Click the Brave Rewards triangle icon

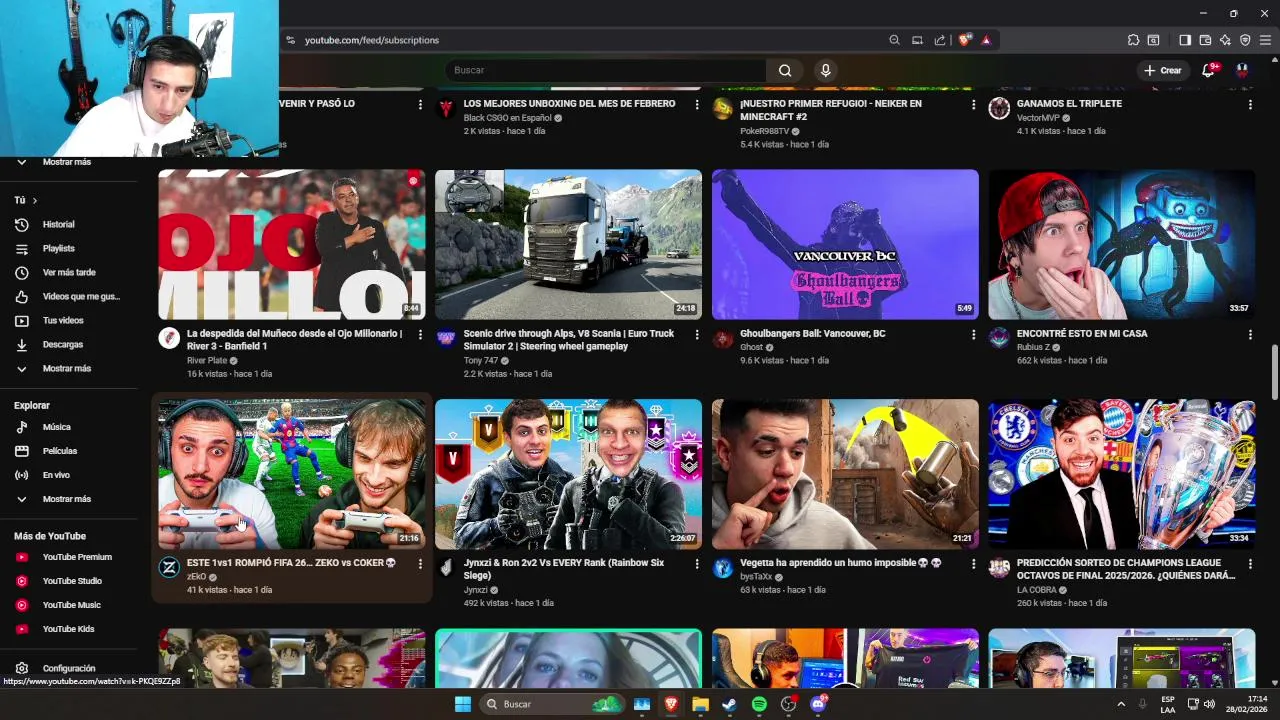pyautogui.click(x=986, y=40)
